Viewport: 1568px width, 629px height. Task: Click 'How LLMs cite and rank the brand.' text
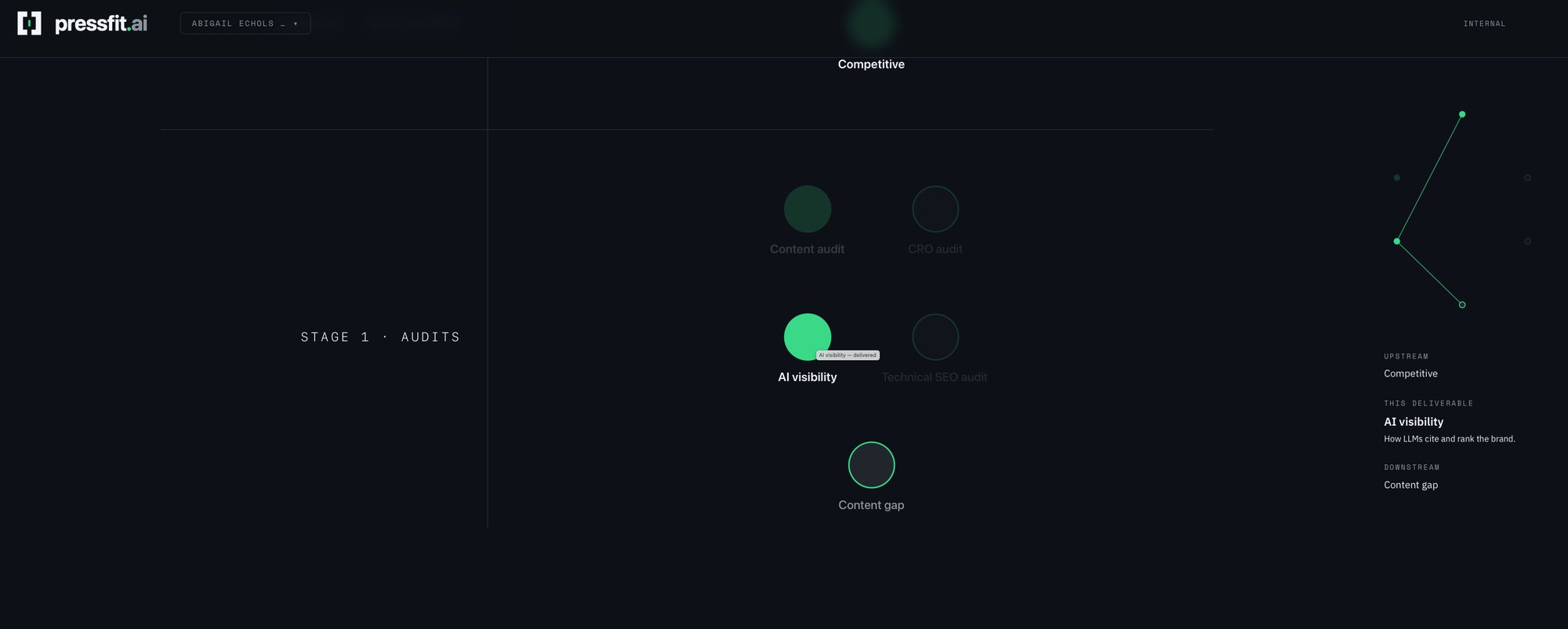click(x=1450, y=439)
